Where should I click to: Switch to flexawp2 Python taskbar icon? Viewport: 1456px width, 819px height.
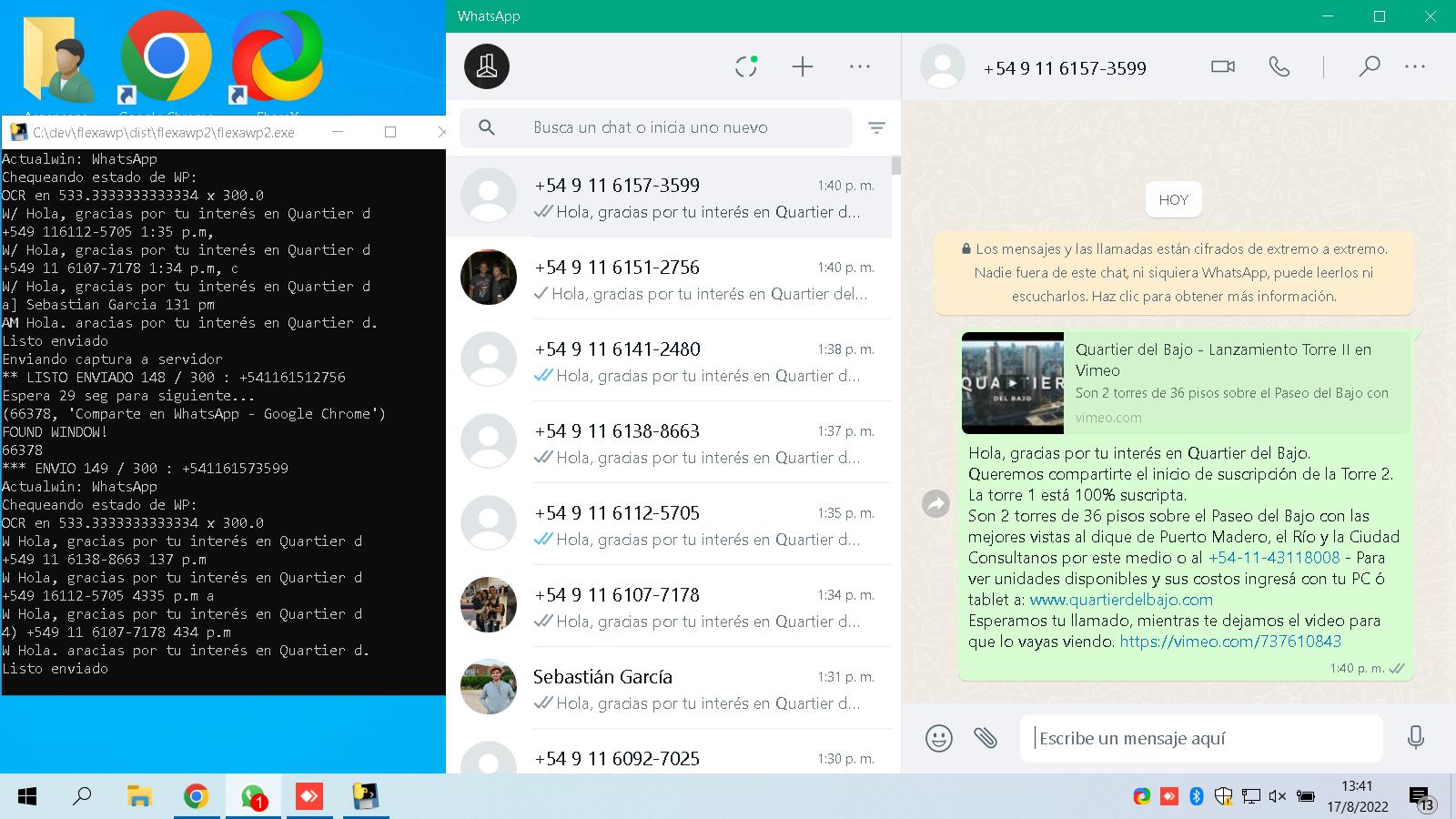366,797
